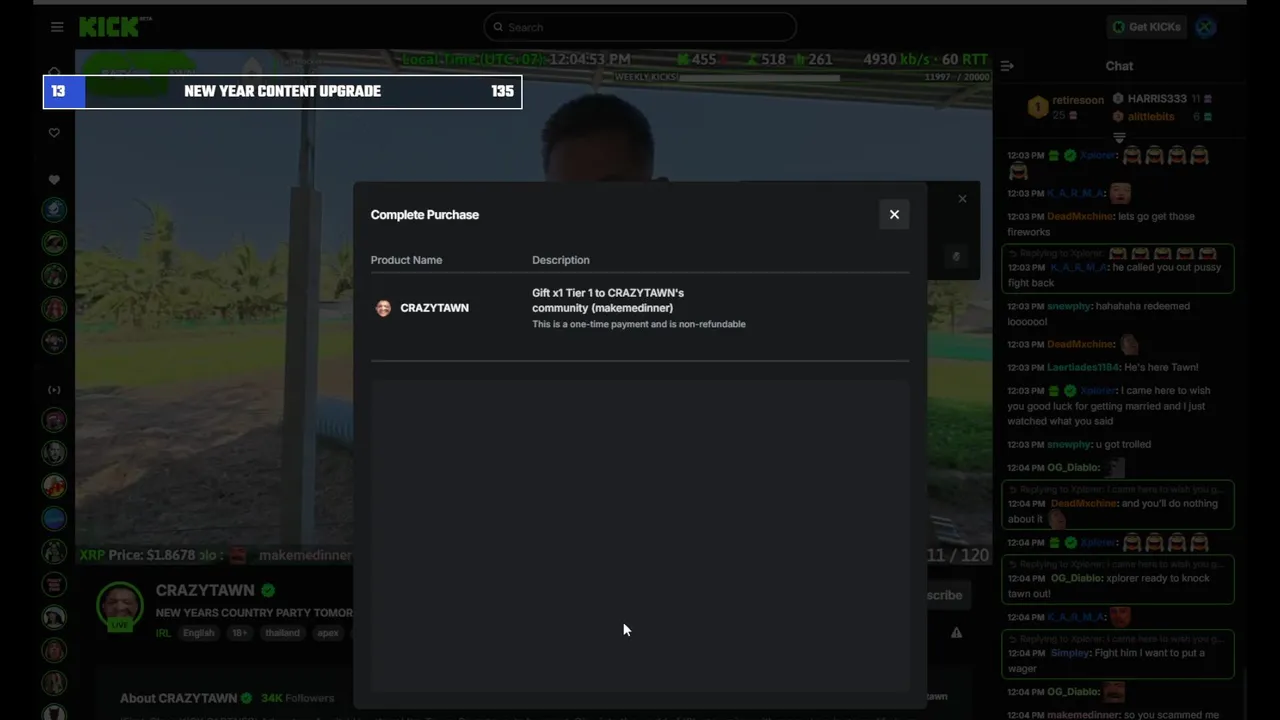Viewport: 1280px width, 720px height.
Task: Open alittlebits in the gifter leaderboard
Action: pyautogui.click(x=1151, y=117)
